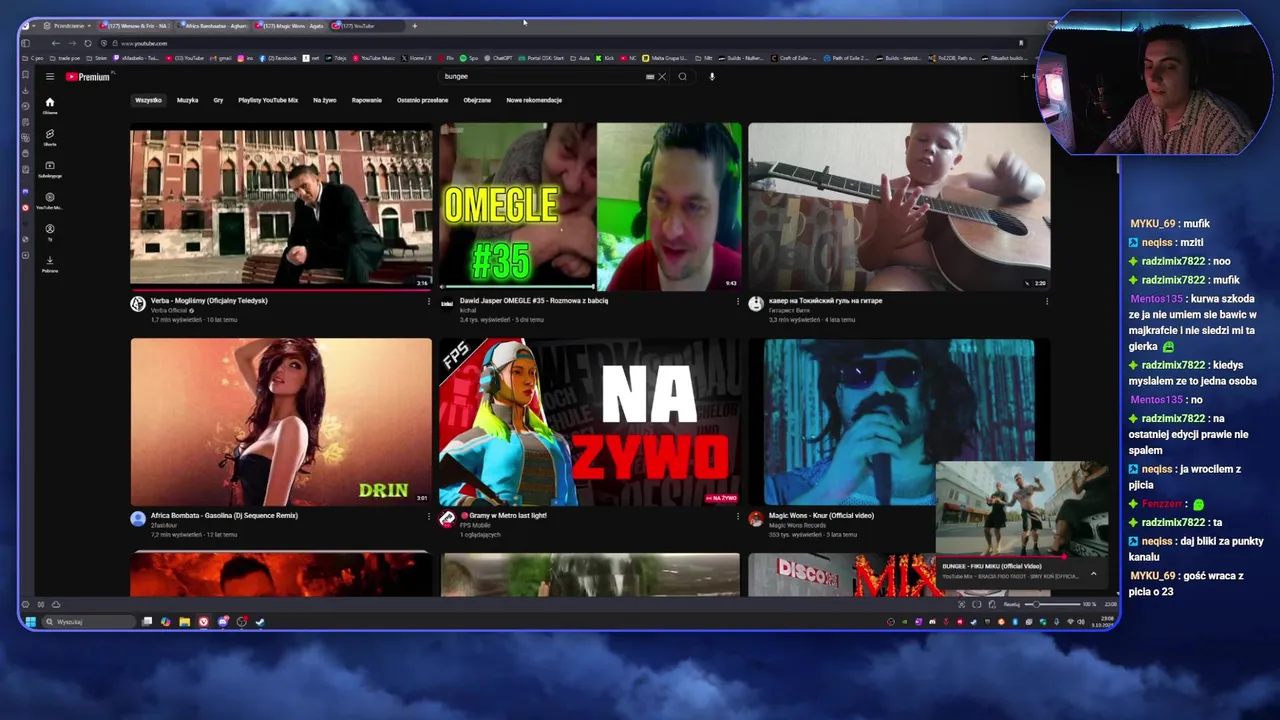
Task: Start voice search with the microphone
Action: [712, 77]
